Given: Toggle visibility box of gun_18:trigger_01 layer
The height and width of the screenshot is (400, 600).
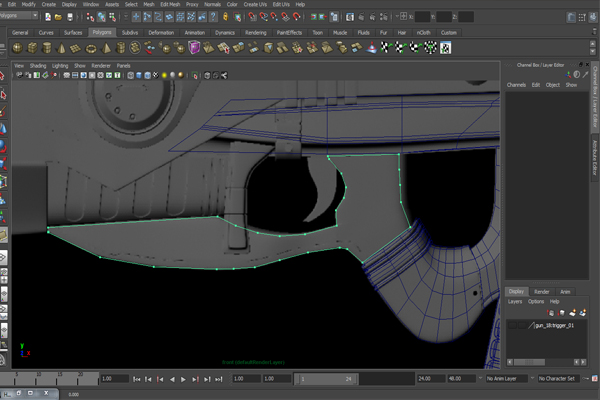Looking at the screenshot, I should click(x=512, y=325).
